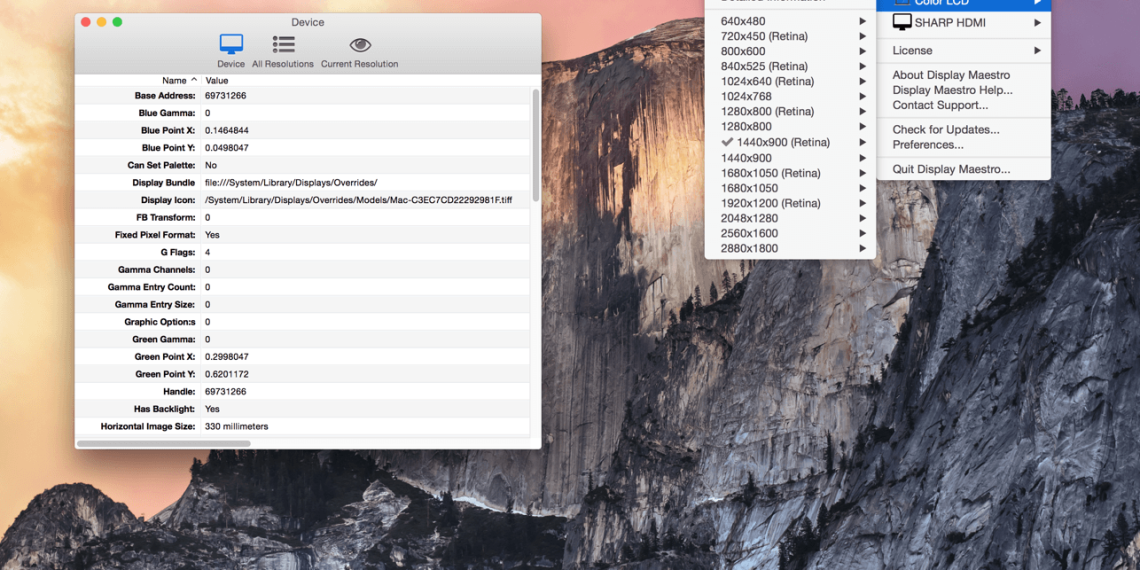Click the SHARP HDMI monitor icon
This screenshot has width=1140, height=570.
pos(902,22)
